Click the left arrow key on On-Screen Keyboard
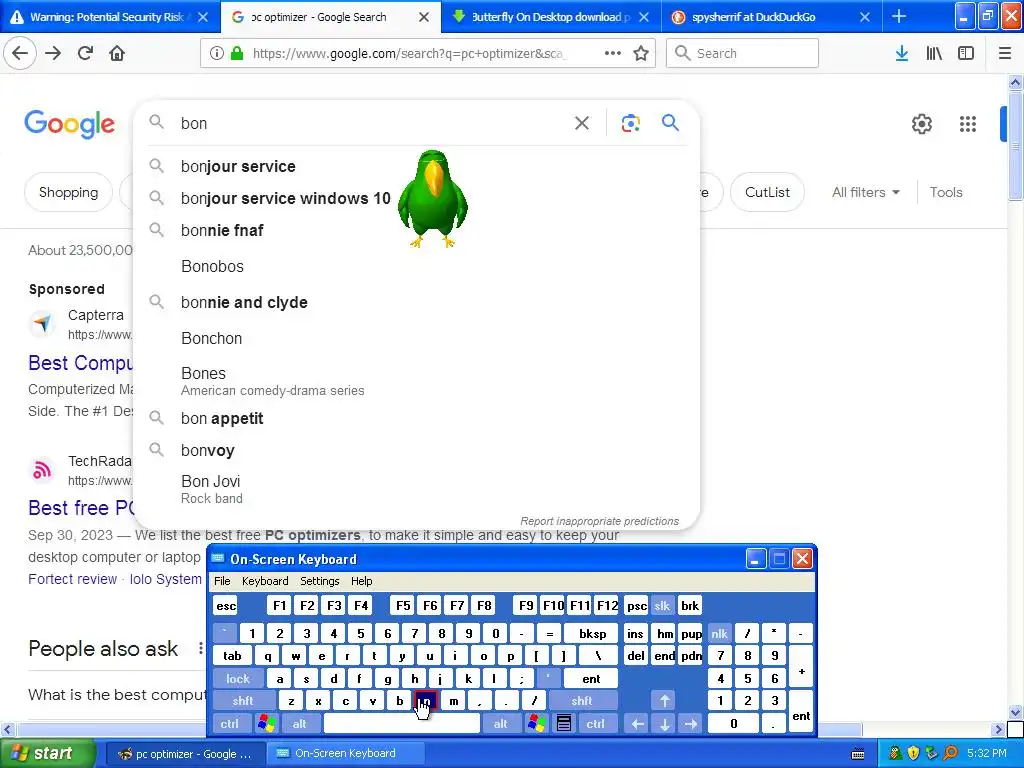 pos(638,724)
